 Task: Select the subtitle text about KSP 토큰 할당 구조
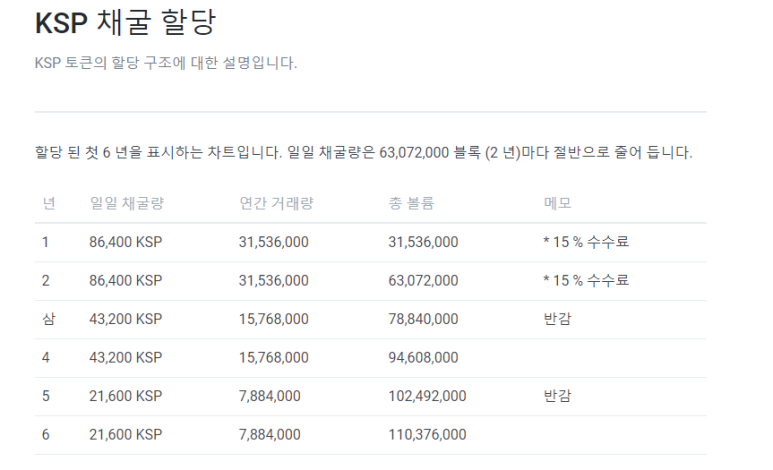coord(166,63)
